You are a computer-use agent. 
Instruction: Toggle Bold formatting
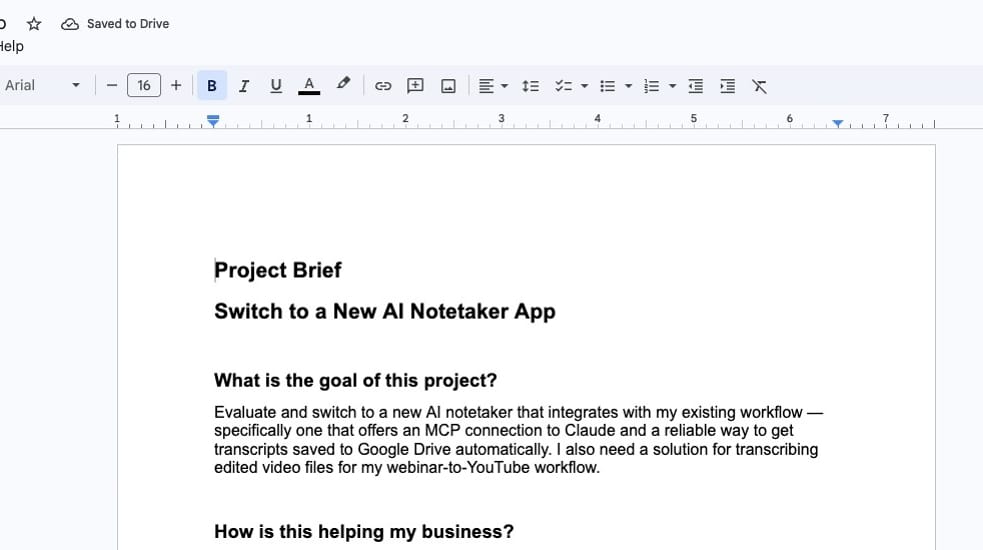[212, 85]
